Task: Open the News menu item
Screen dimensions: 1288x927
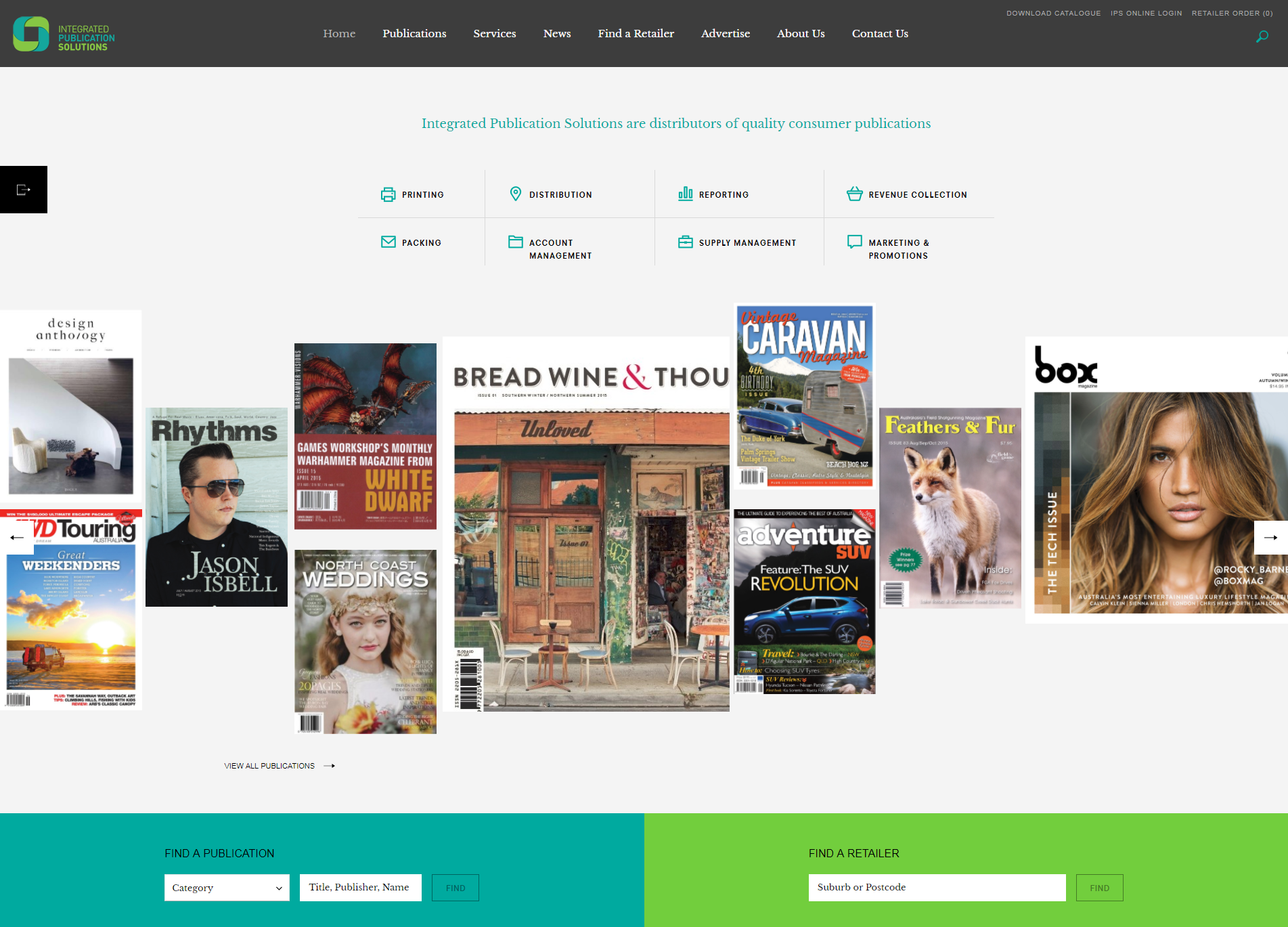Action: (x=557, y=33)
